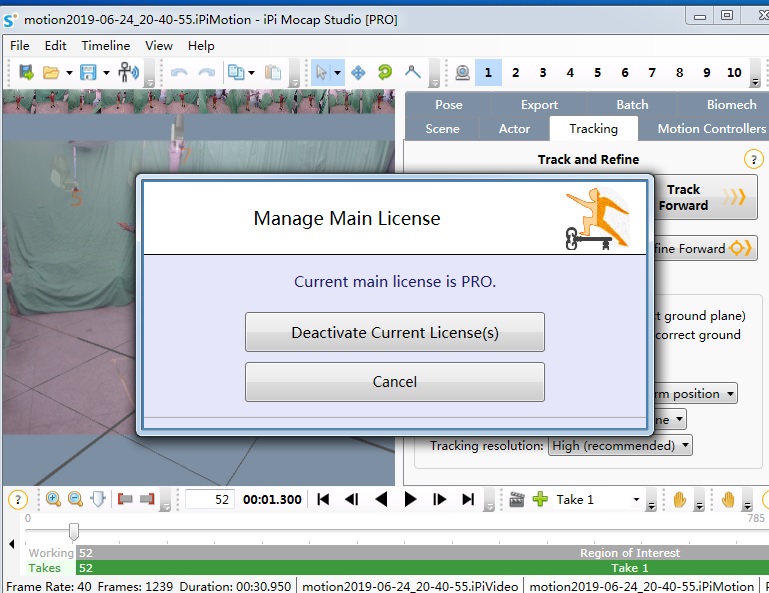Image resolution: width=769 pixels, height=593 pixels.
Task: Click the clapperboard take icon
Action: click(x=516, y=499)
